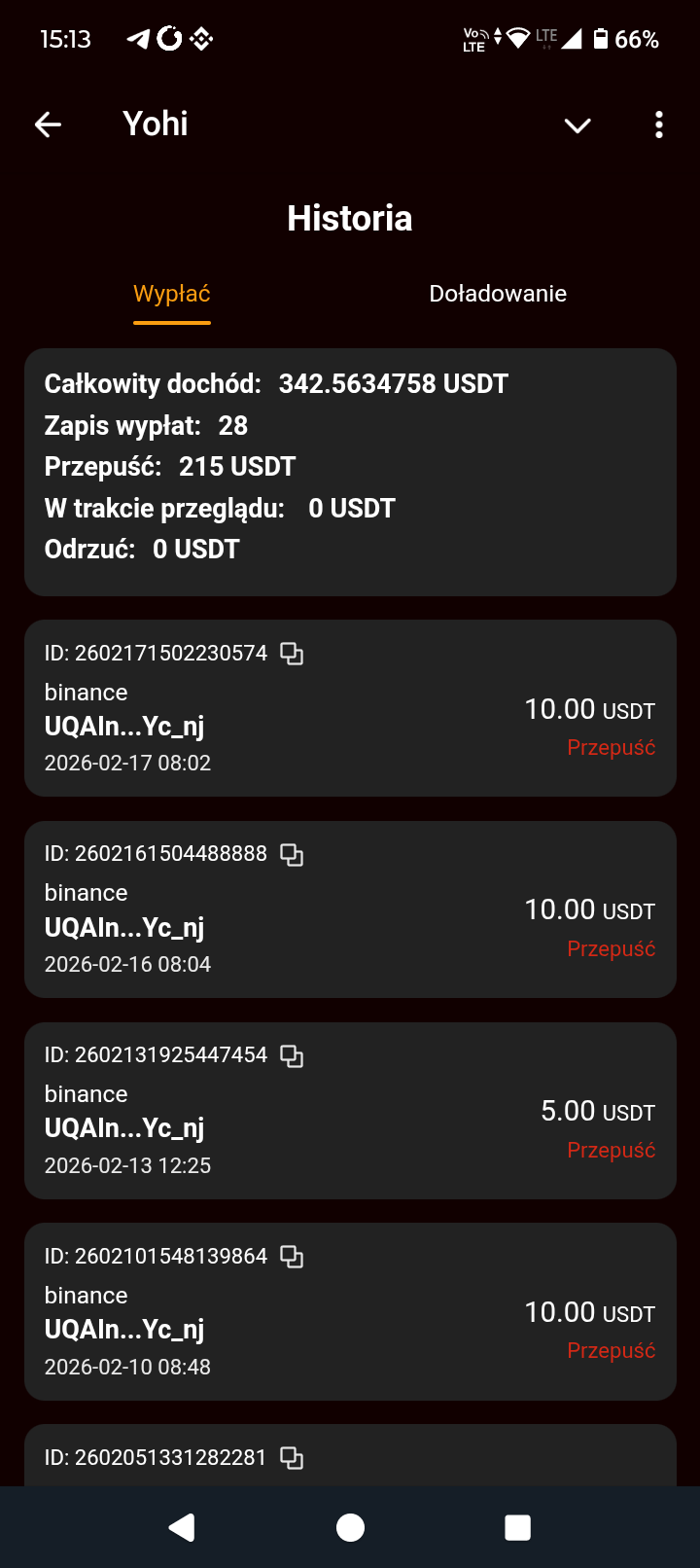The image size is (700, 1568).
Task: Copy withdrawal ID 2602101548139864
Action: coord(292,1257)
